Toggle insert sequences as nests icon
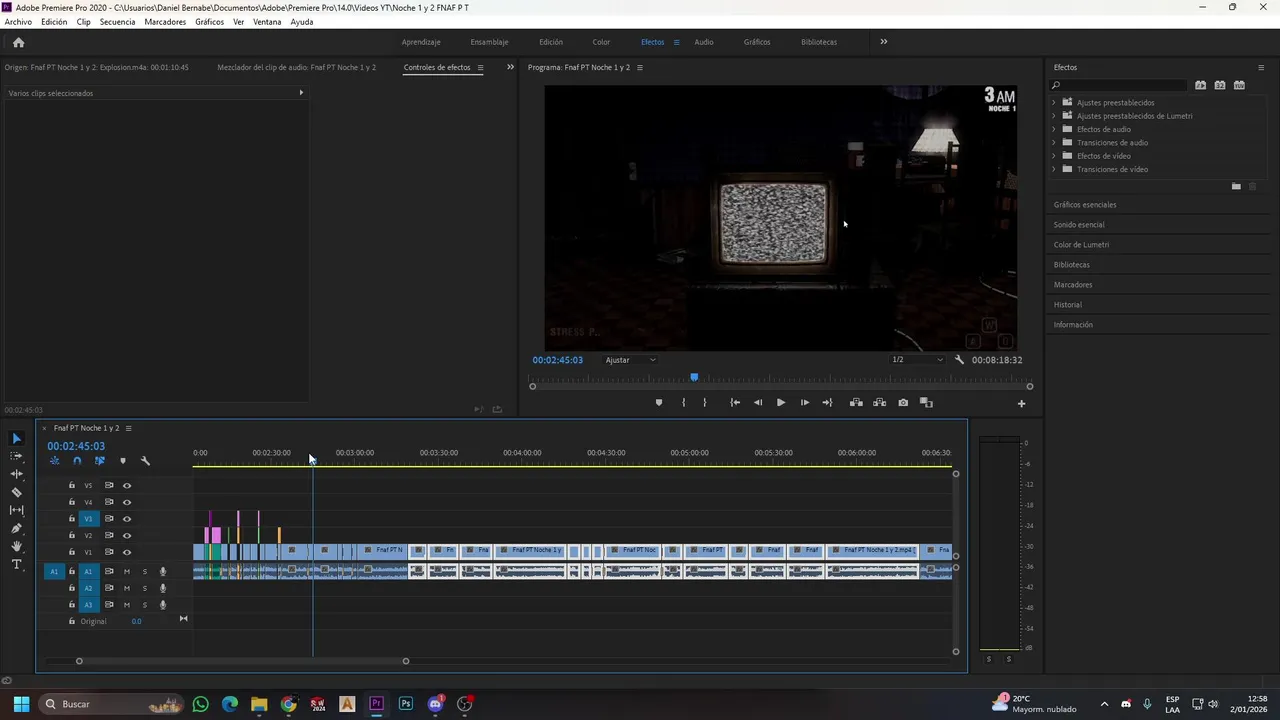The image size is (1280, 720). coord(54,461)
